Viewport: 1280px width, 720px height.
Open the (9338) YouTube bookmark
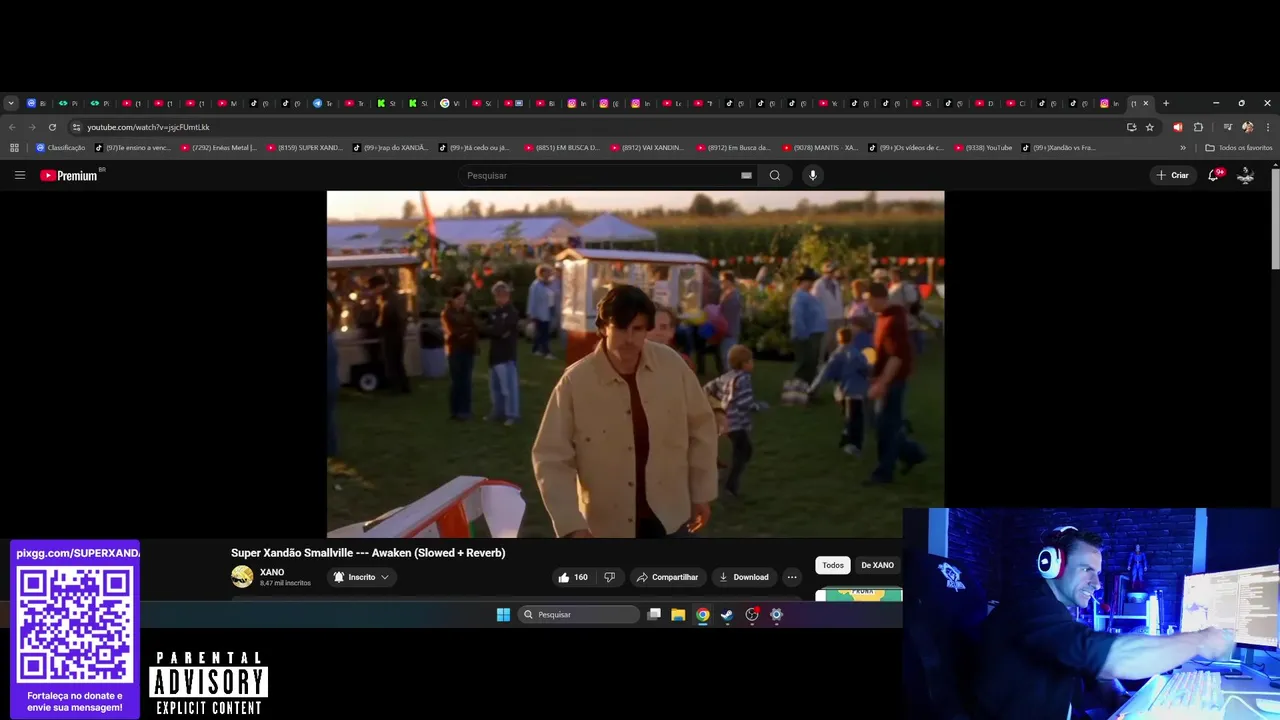[983, 148]
